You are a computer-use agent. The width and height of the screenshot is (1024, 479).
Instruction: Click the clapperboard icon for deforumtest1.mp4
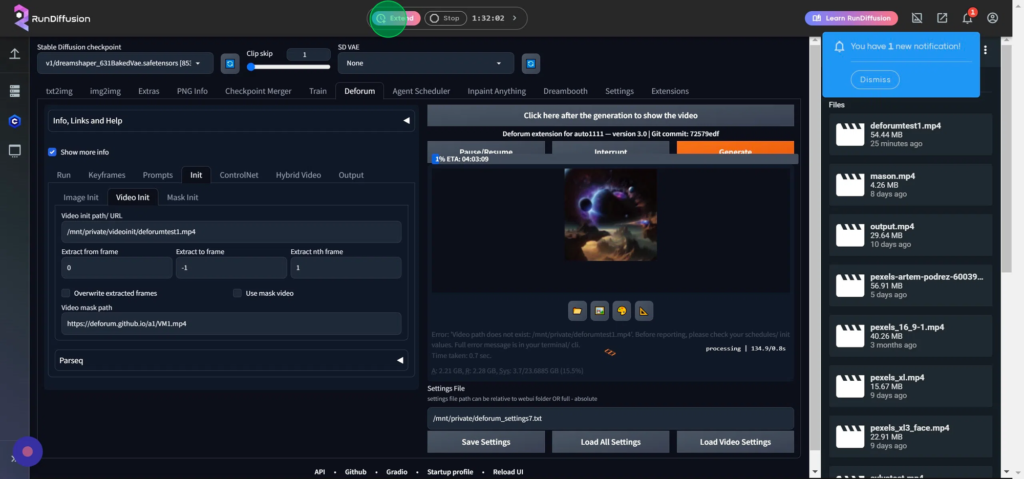click(850, 134)
